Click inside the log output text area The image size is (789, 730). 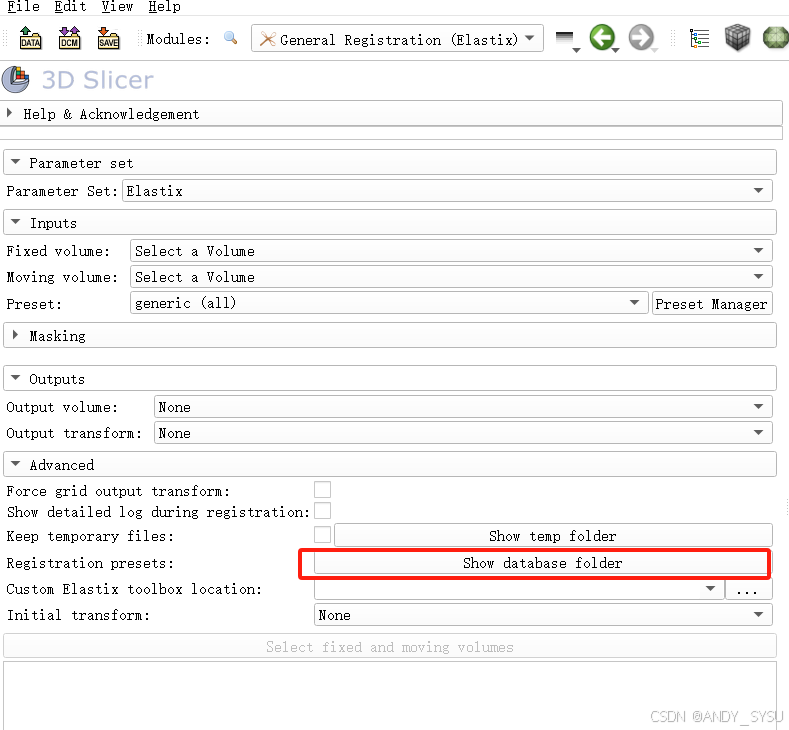pyautogui.click(x=390, y=695)
